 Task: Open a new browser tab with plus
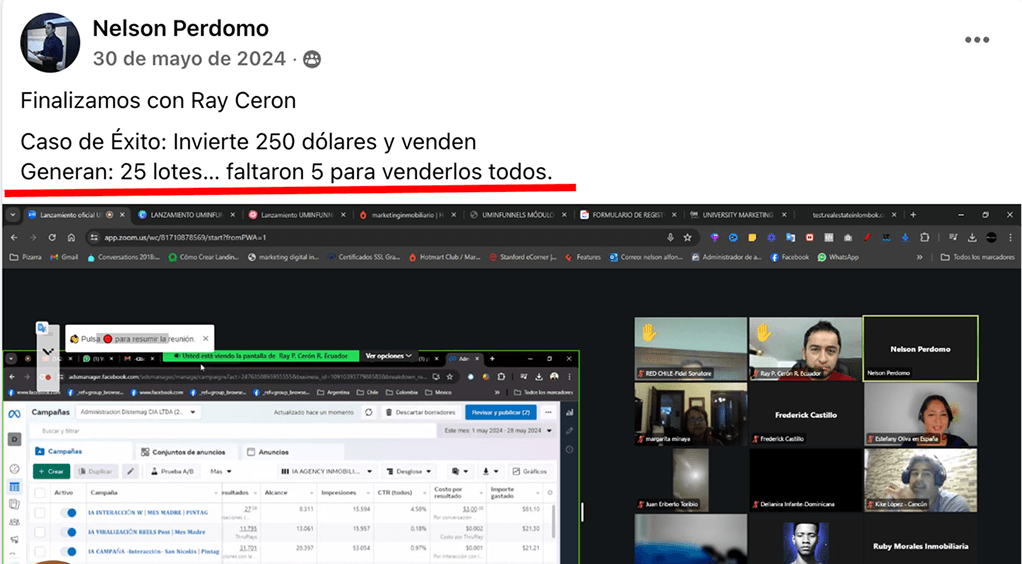pyautogui.click(x=912, y=215)
